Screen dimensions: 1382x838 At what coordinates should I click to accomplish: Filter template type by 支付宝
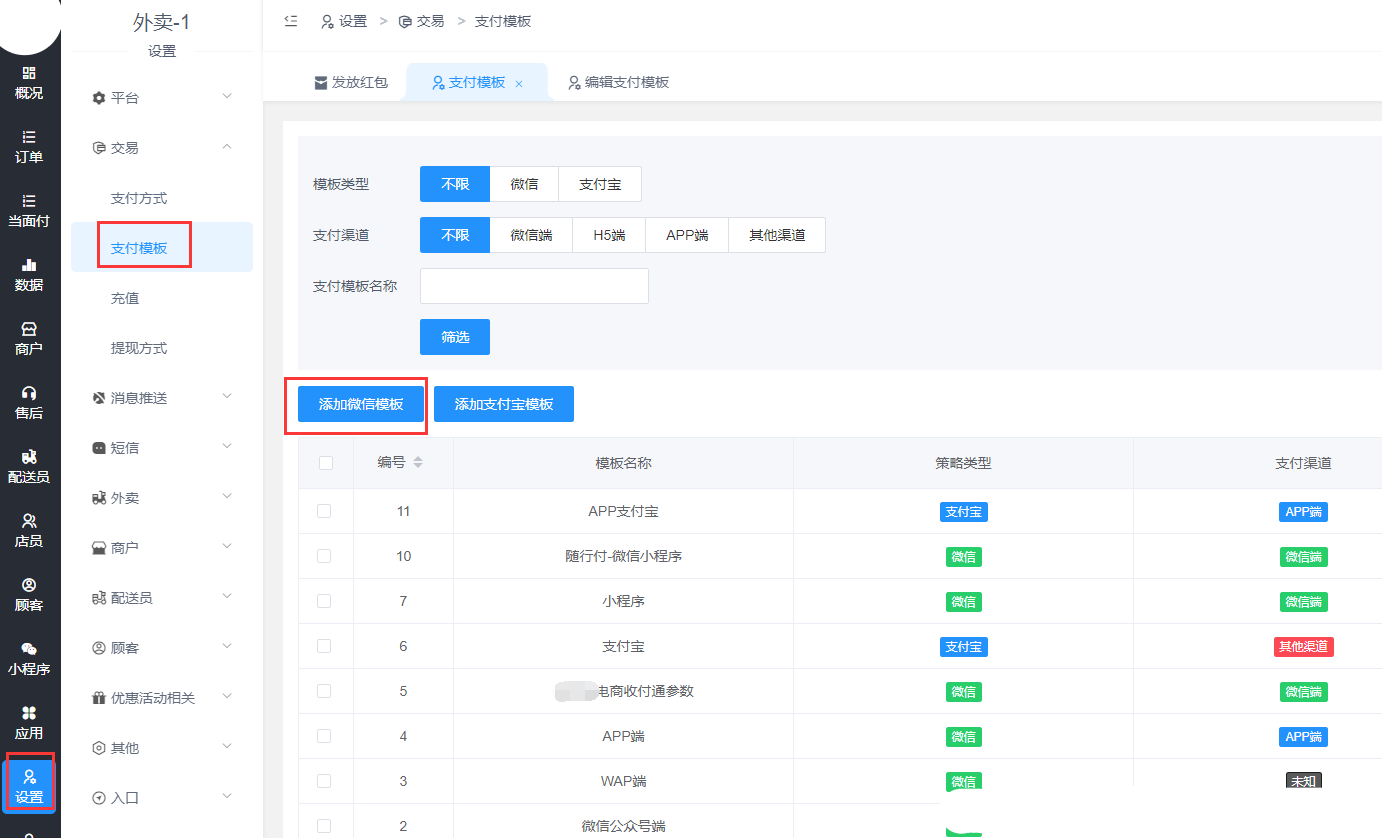click(x=600, y=184)
